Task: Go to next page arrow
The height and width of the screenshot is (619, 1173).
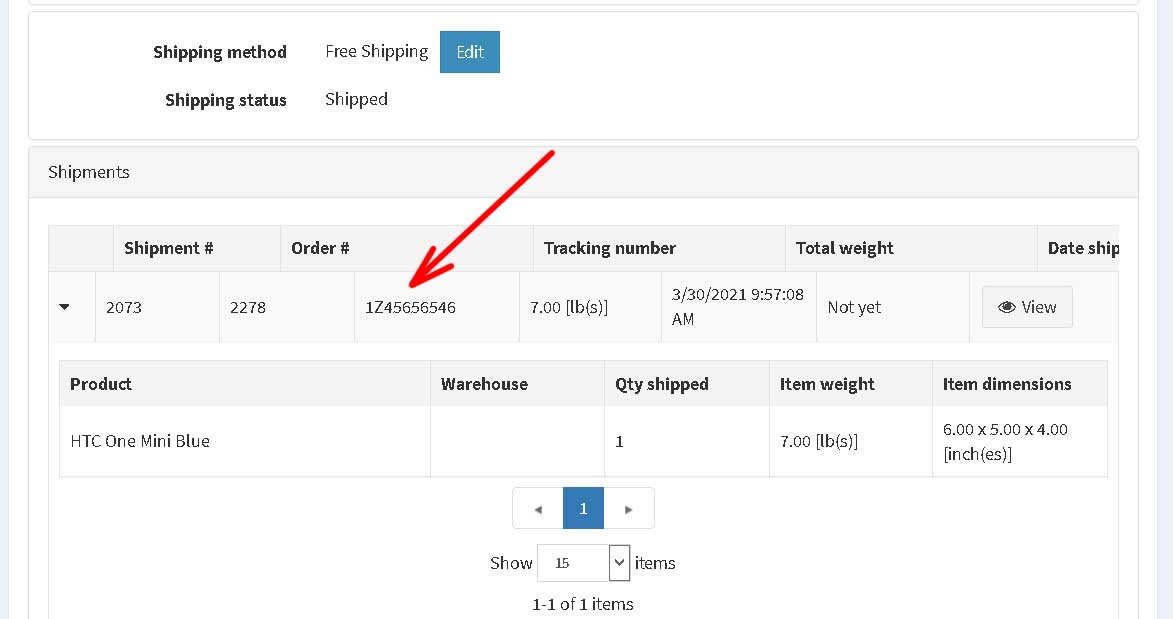Action: [628, 509]
